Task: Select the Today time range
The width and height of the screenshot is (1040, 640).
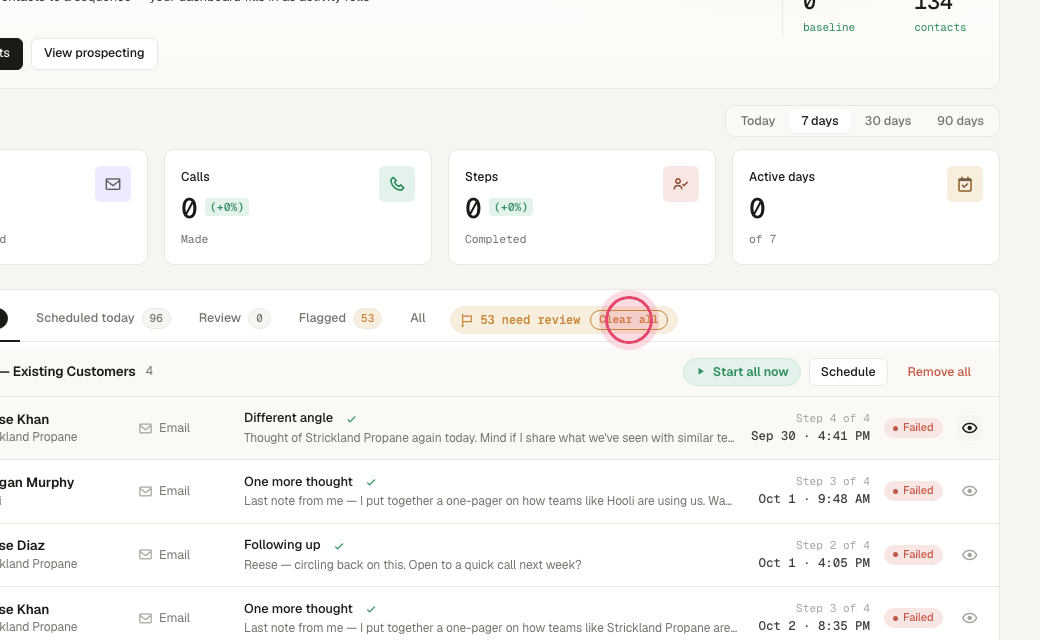Action: coord(757,121)
